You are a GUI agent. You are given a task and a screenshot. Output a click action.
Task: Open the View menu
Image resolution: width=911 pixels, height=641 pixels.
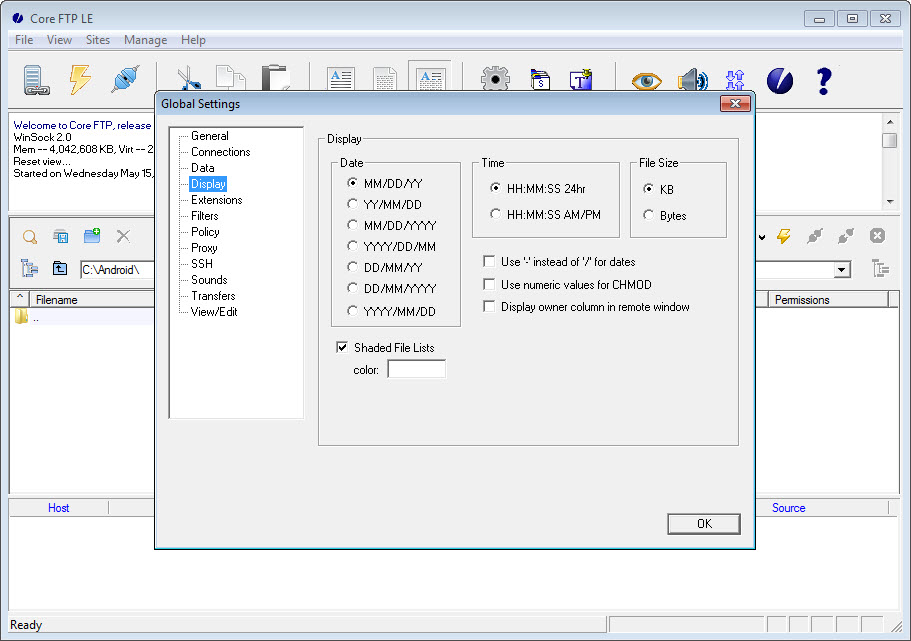[x=59, y=40]
